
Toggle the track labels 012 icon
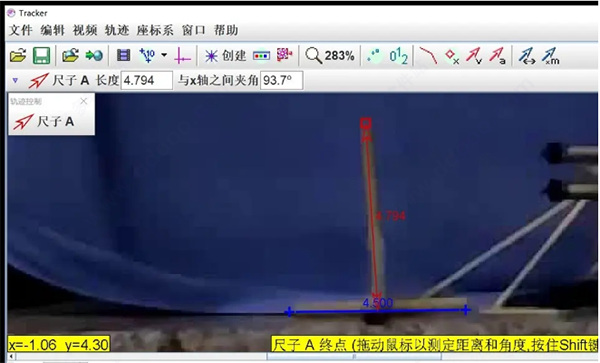point(398,56)
